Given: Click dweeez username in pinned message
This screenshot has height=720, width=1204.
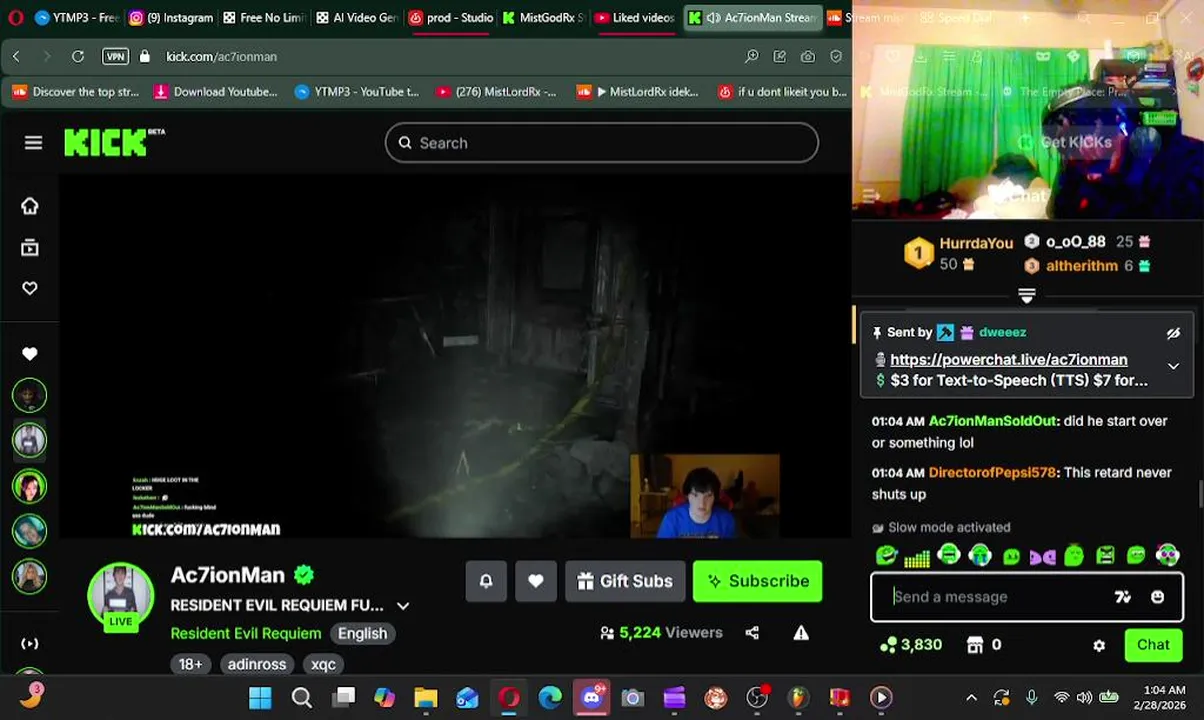Looking at the screenshot, I should (1002, 332).
